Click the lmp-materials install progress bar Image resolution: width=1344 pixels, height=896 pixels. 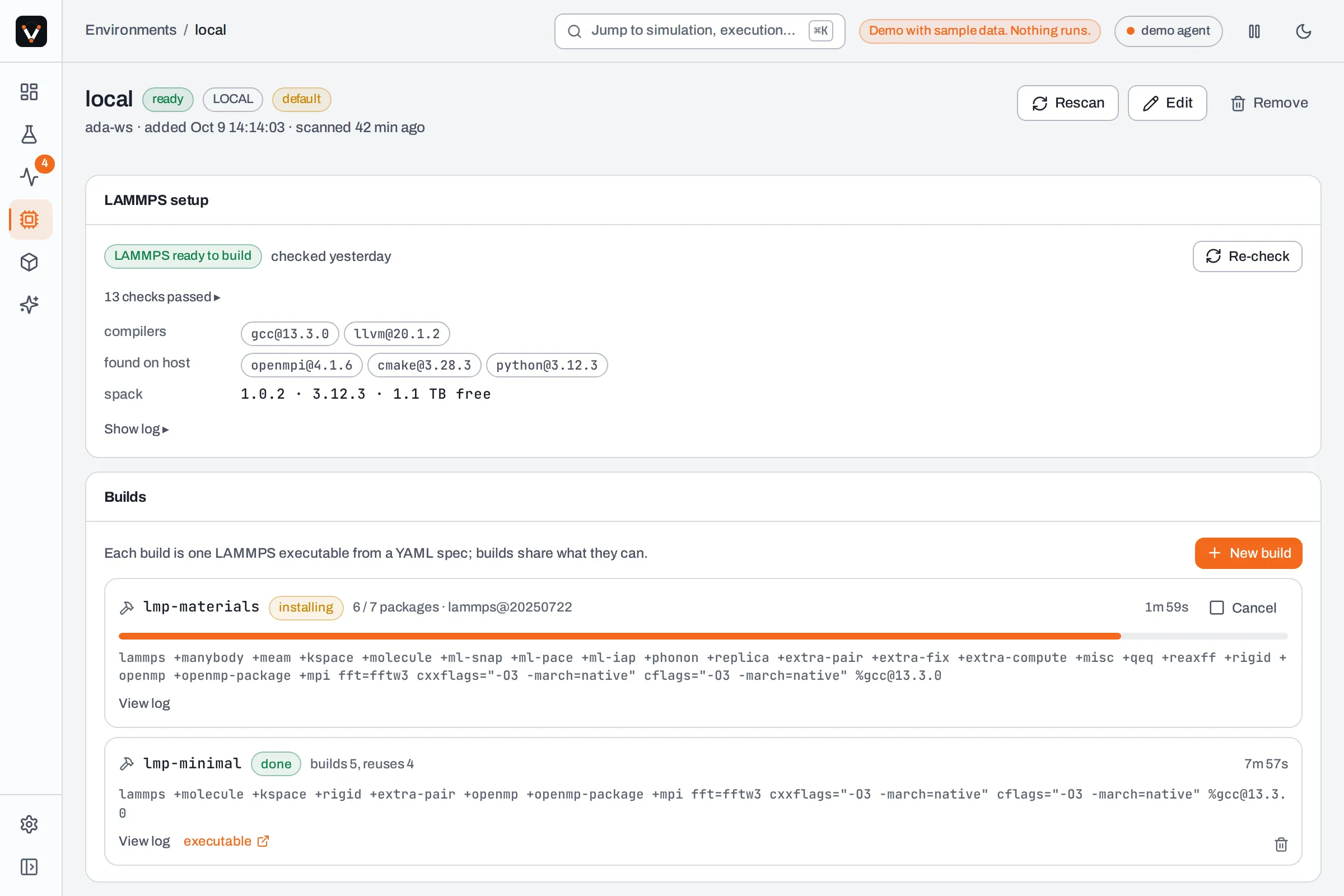(x=703, y=636)
